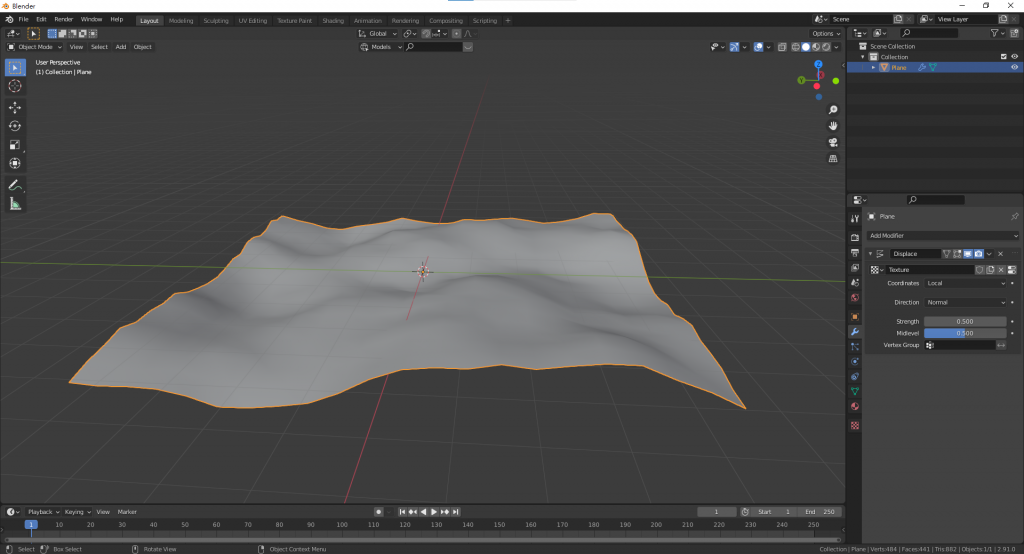Open the Coordinates dropdown set to Local
The width and height of the screenshot is (1024, 554).
click(x=965, y=283)
